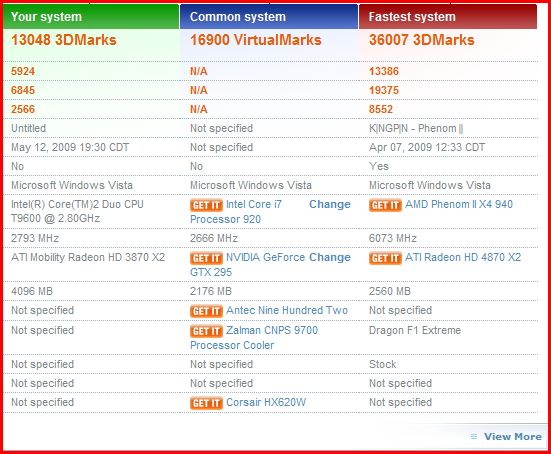Open Intel Core i7 Processor 920 link

[x=236, y=212]
